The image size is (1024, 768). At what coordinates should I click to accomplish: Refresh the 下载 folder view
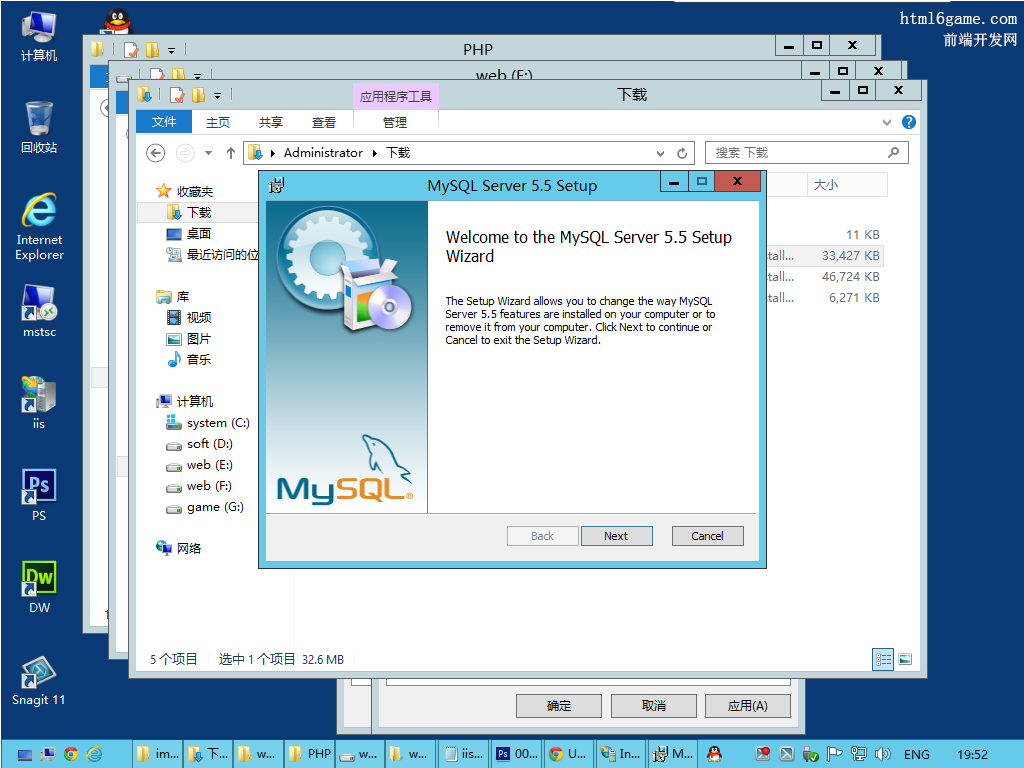(682, 153)
